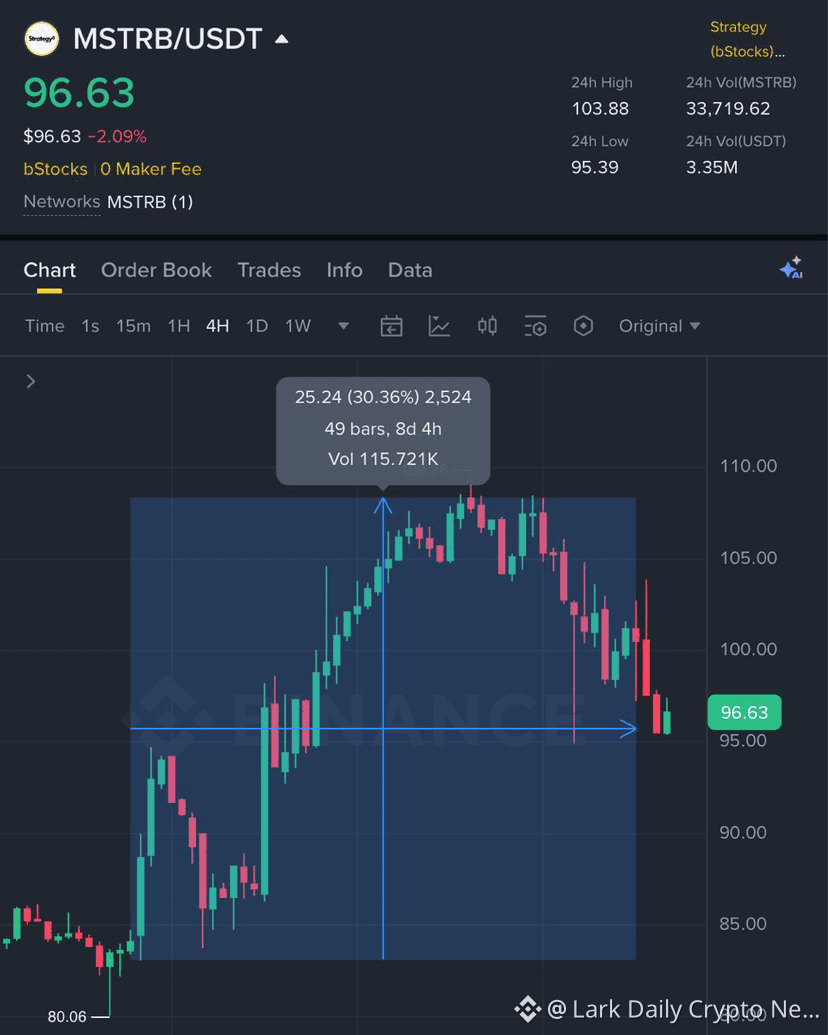Viewport: 828px width, 1035px height.
Task: Click the 49 bars, 8d 4h text
Action: [383, 429]
